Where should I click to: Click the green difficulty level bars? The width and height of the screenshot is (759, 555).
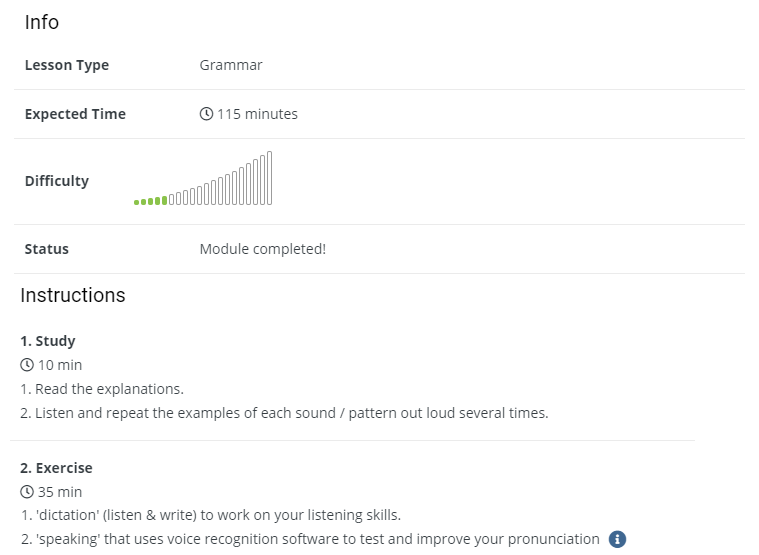point(151,201)
